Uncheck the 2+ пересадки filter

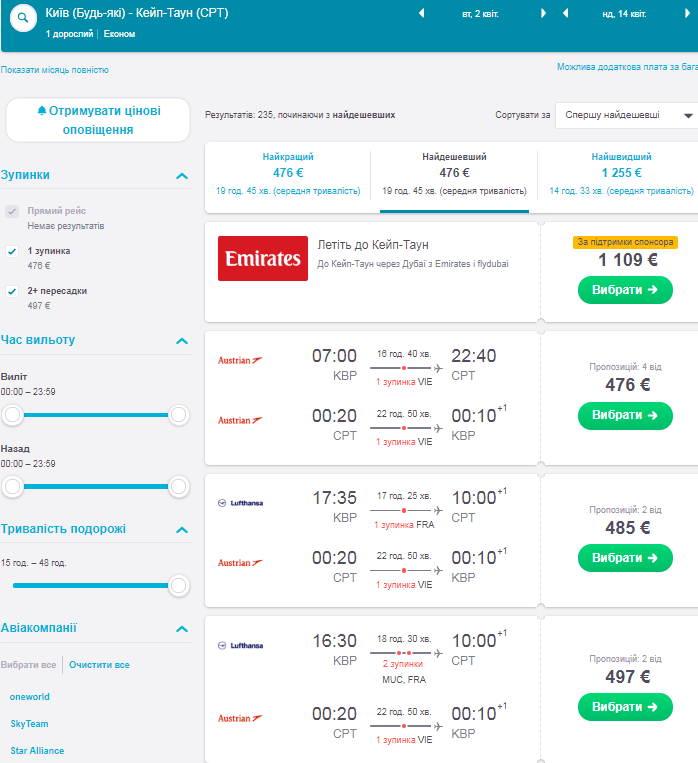(12, 291)
